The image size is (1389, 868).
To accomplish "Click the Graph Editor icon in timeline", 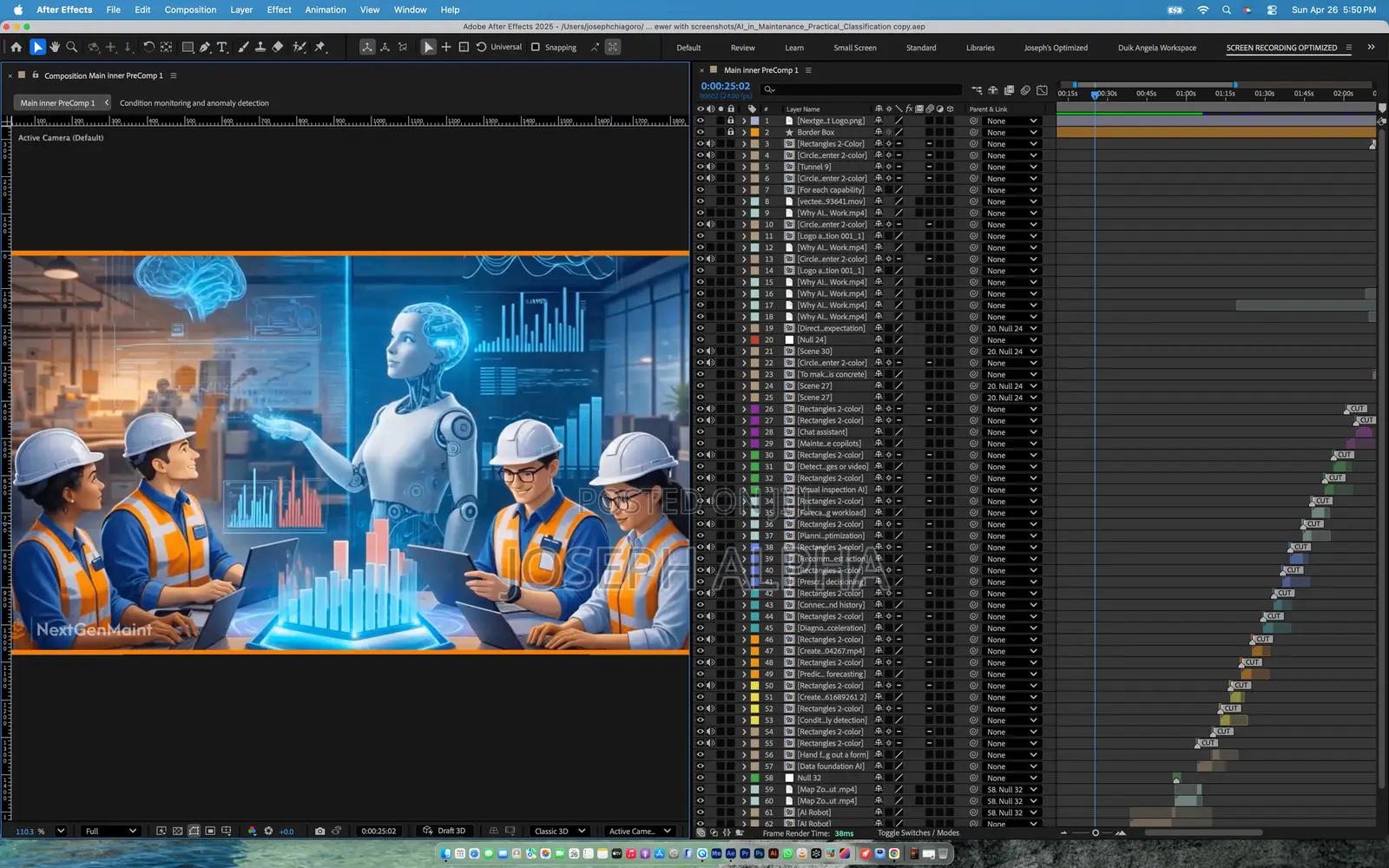I will click(1042, 89).
